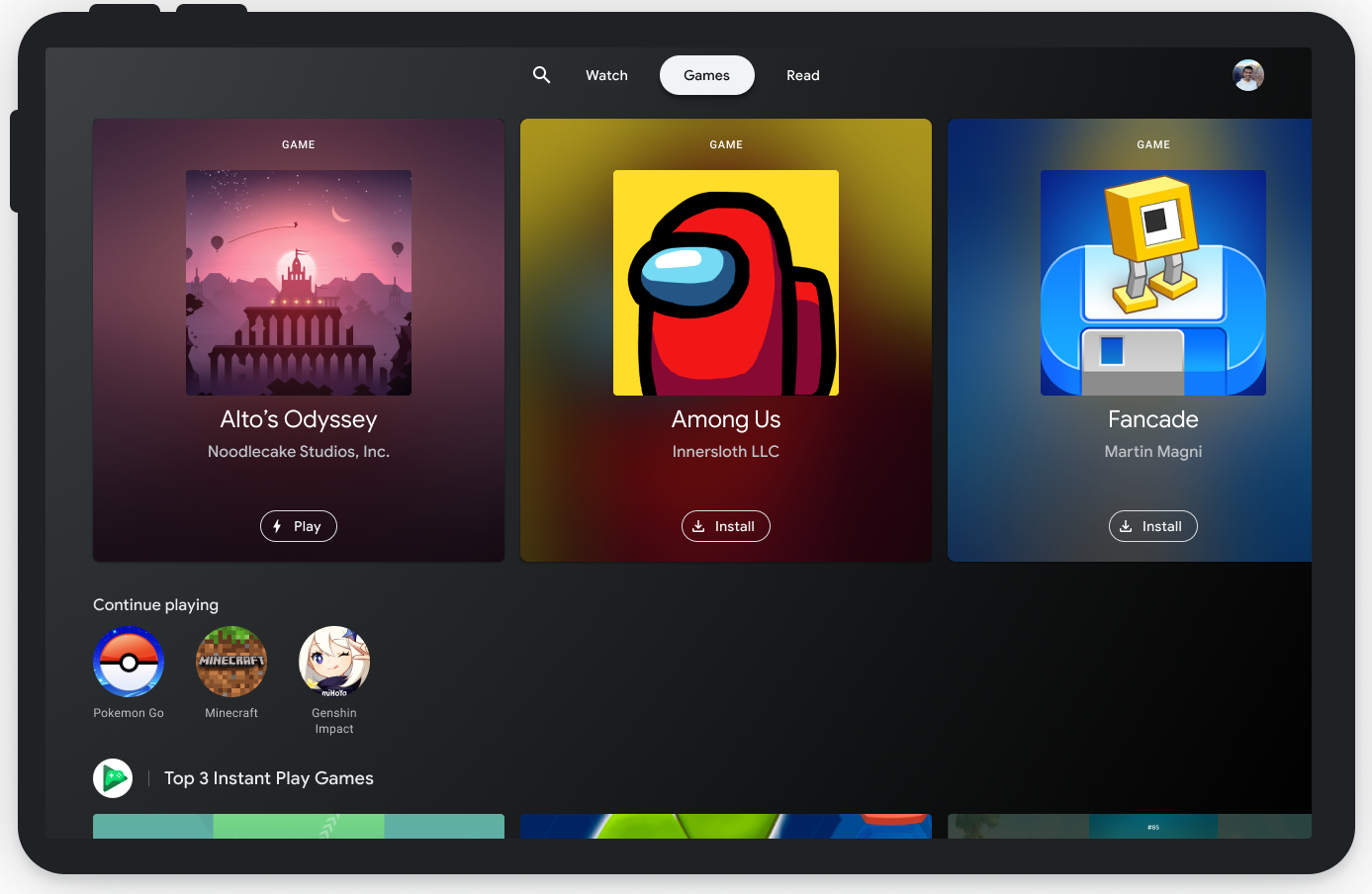Viewport: 1372px width, 894px height.
Task: Click Innersloth LLC developer name
Action: coord(726,451)
